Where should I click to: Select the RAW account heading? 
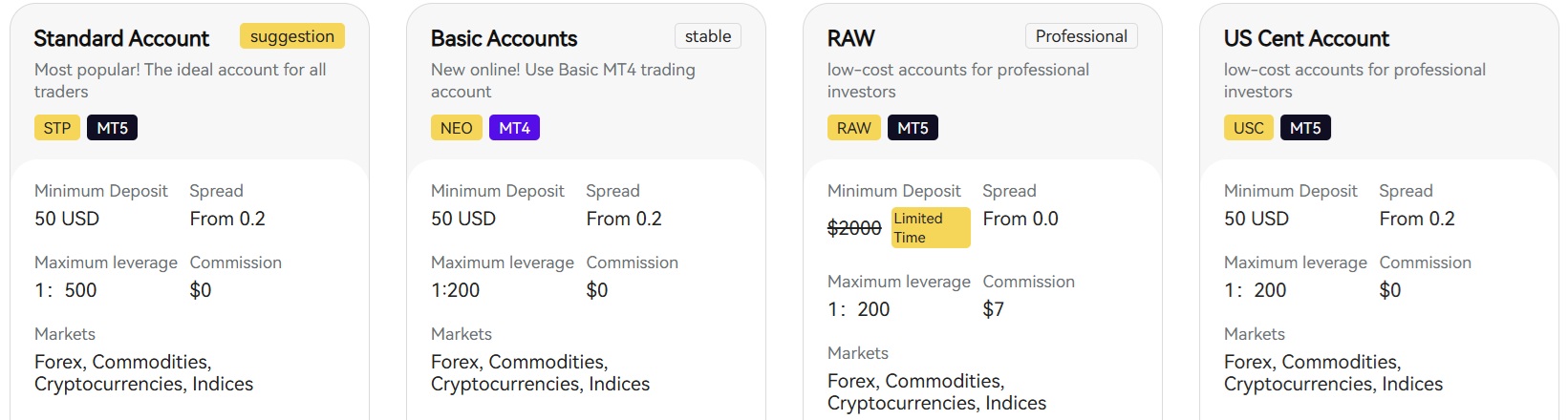850,38
